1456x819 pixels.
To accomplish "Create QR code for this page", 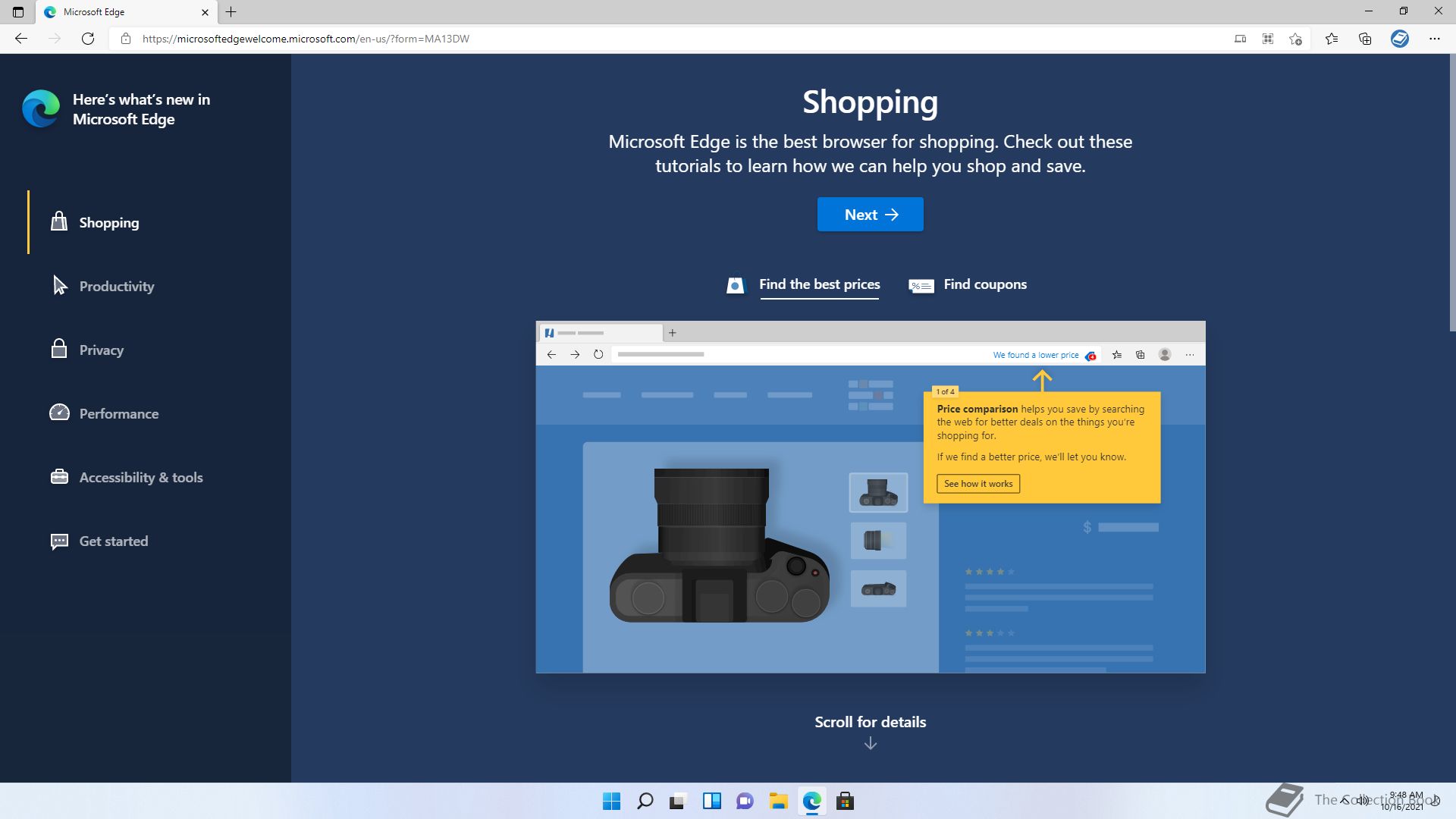I will [1268, 39].
